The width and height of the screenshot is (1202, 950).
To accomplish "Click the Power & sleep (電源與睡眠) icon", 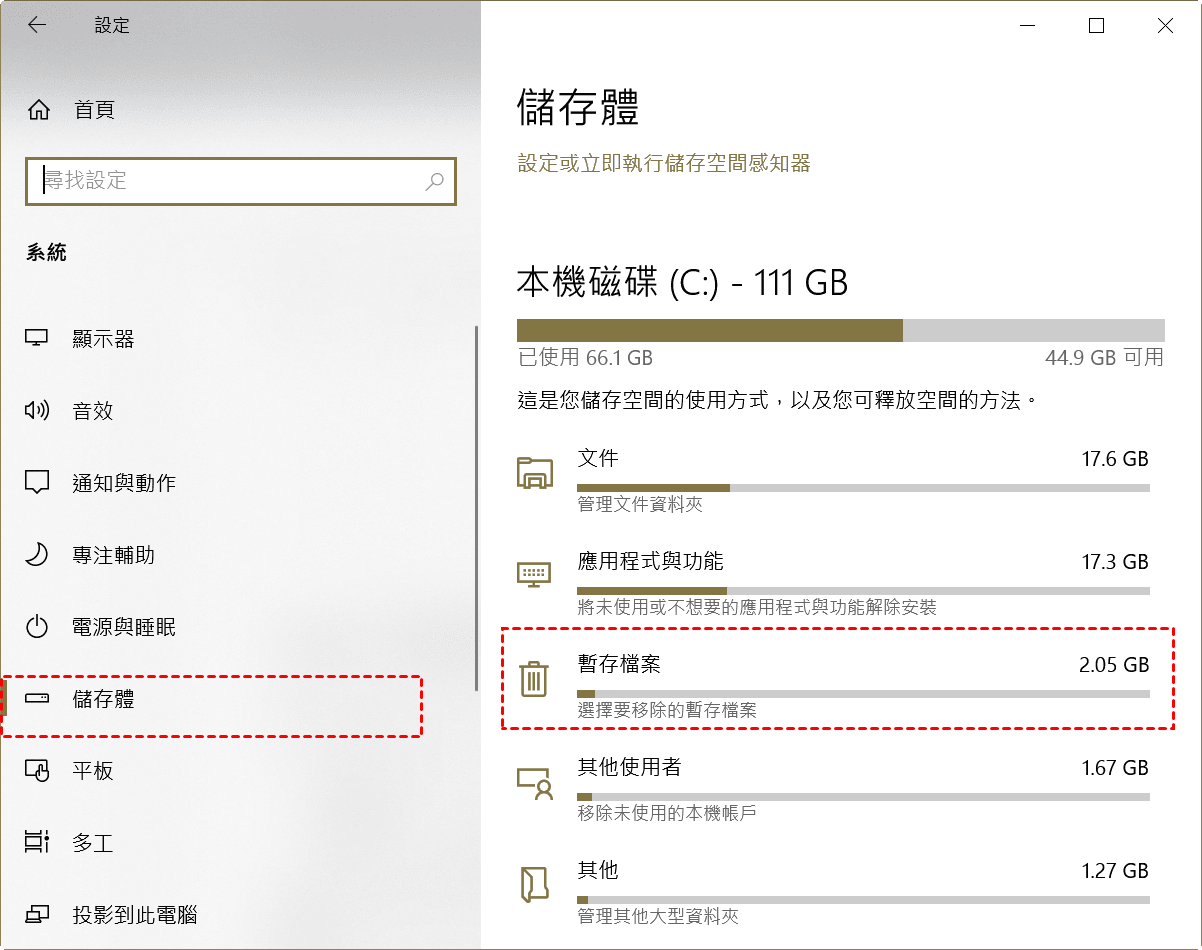I will [37, 627].
